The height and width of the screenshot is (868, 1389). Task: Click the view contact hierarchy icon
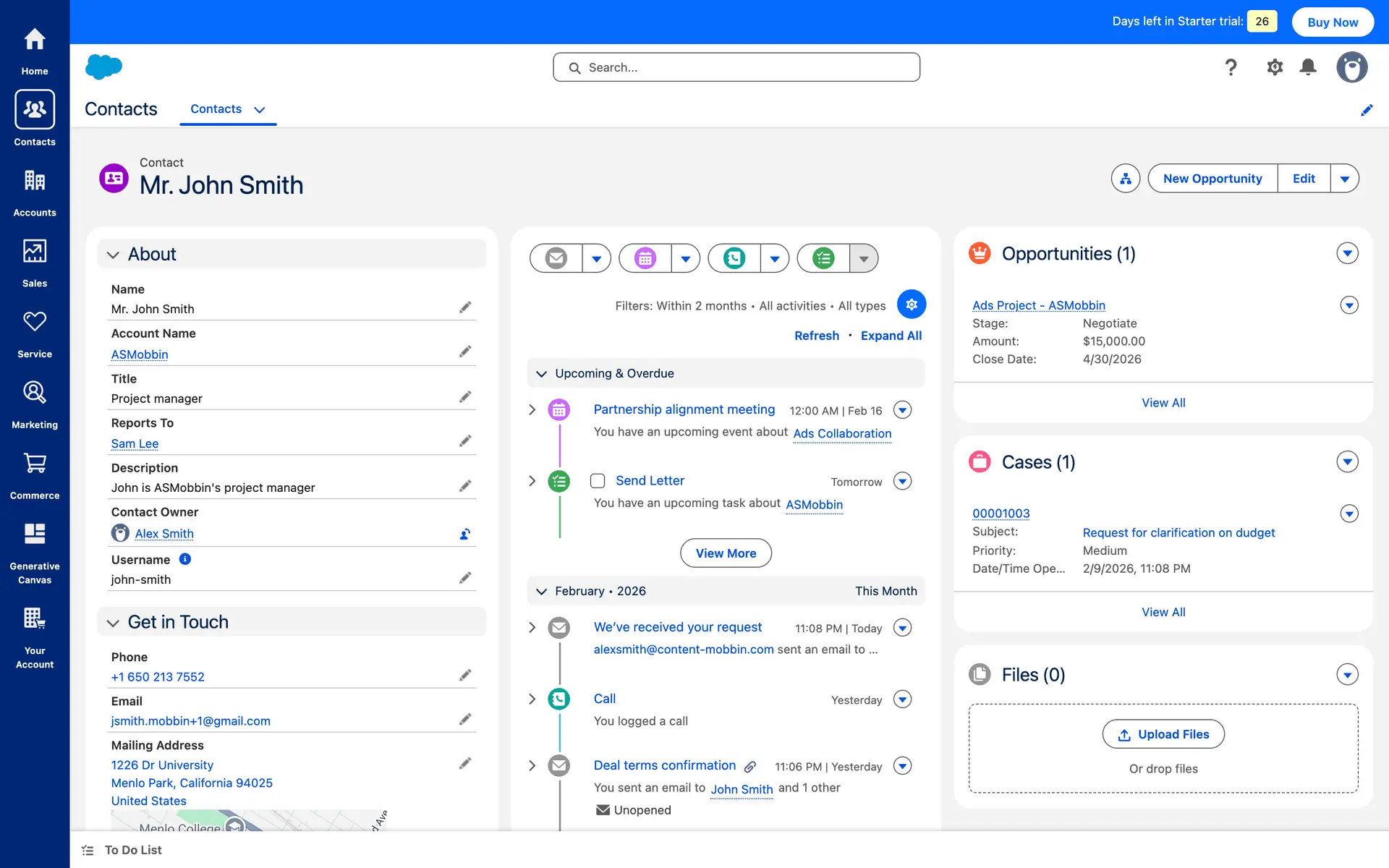[x=1126, y=179]
